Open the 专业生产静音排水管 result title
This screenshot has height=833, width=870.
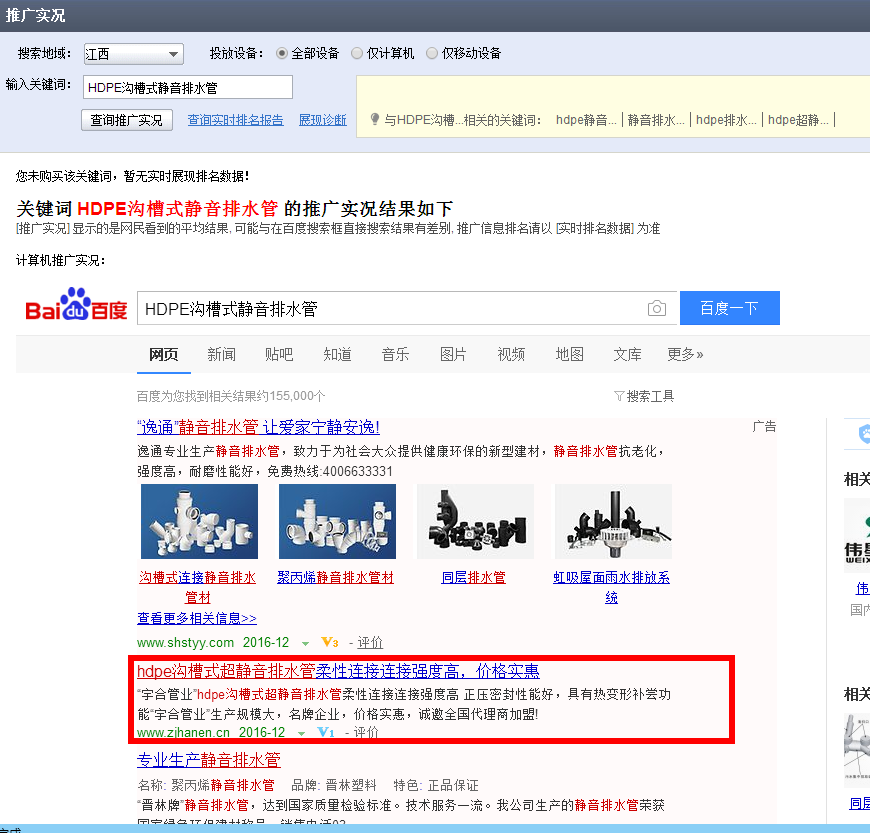click(209, 760)
